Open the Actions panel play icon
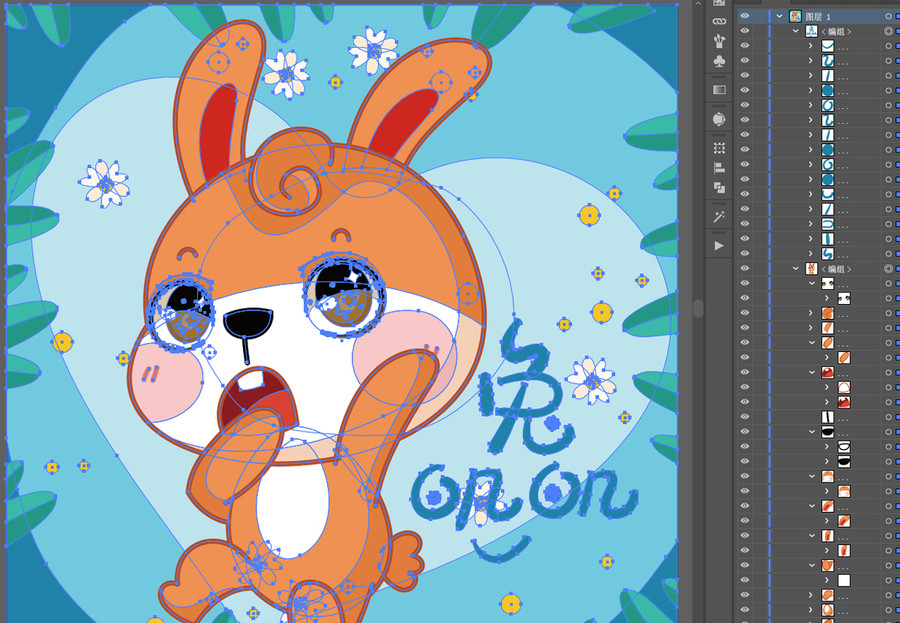The image size is (900, 623). point(719,246)
